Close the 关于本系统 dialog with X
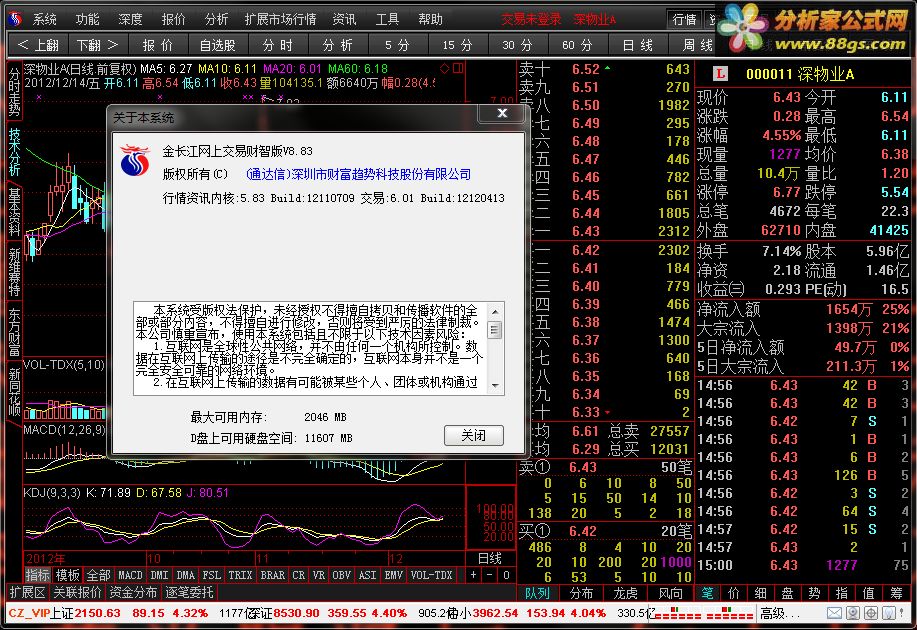This screenshot has width=917, height=630. click(502, 113)
